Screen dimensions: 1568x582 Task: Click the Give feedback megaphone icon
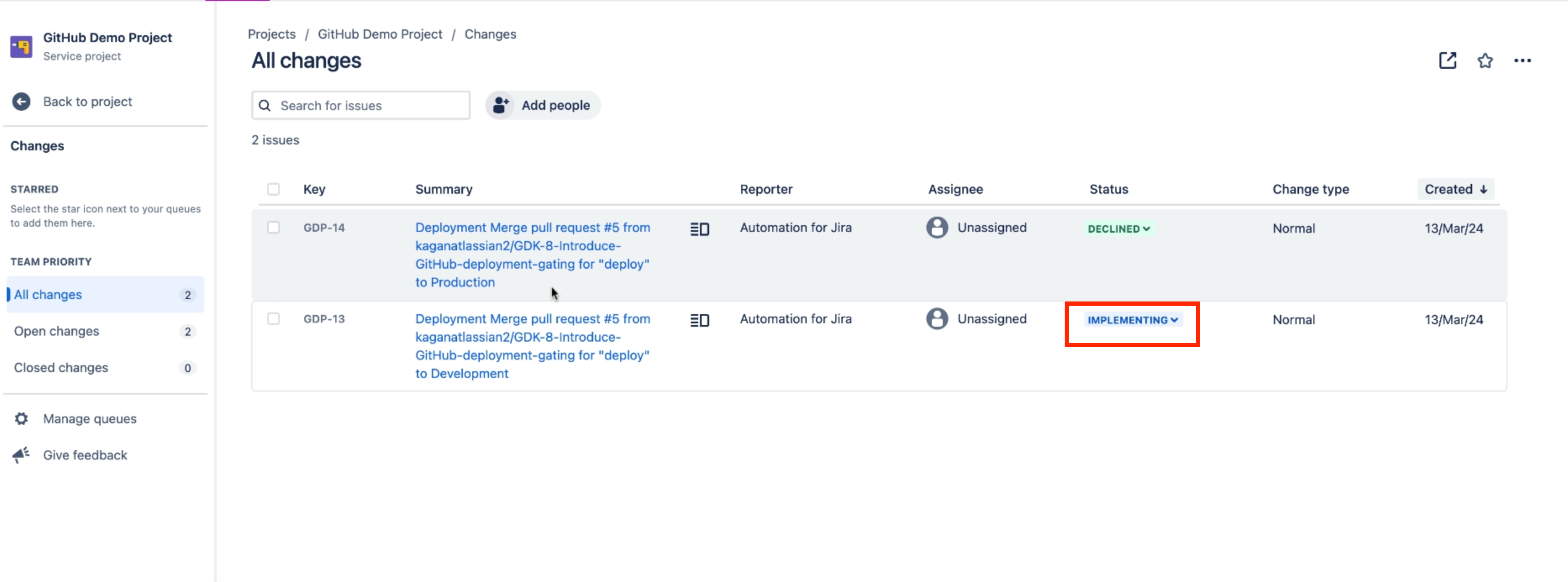(x=21, y=454)
